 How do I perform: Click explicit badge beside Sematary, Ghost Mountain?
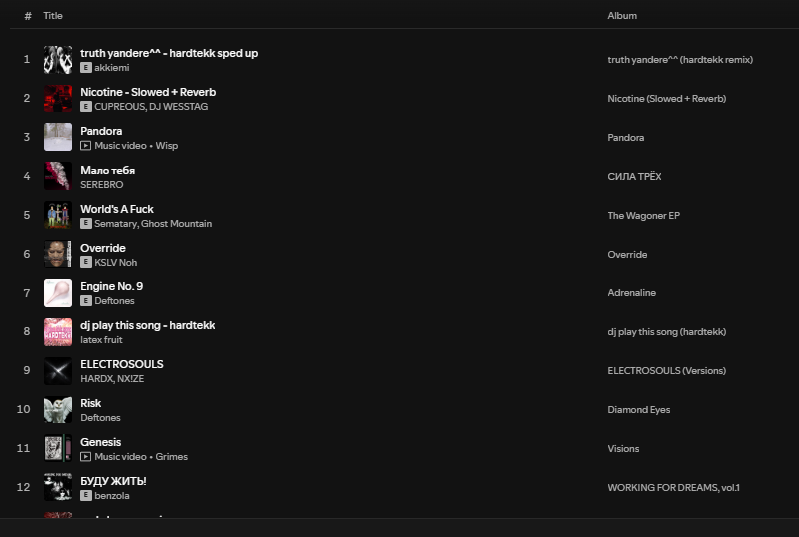(86, 223)
